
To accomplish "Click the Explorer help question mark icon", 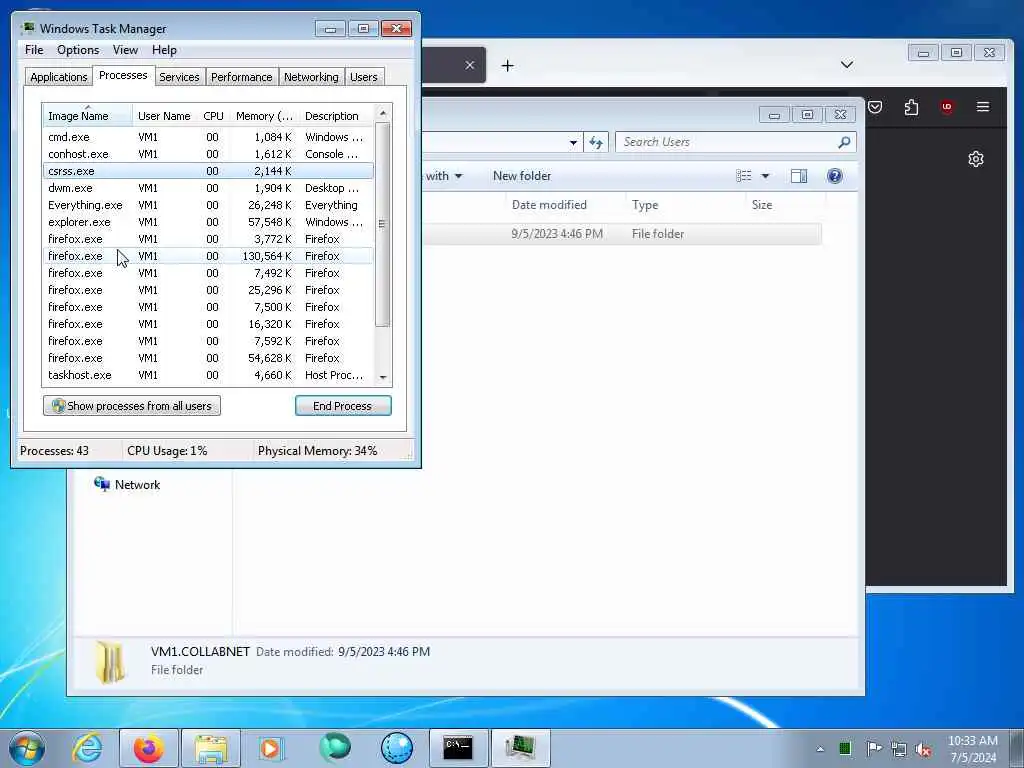I will (x=835, y=176).
